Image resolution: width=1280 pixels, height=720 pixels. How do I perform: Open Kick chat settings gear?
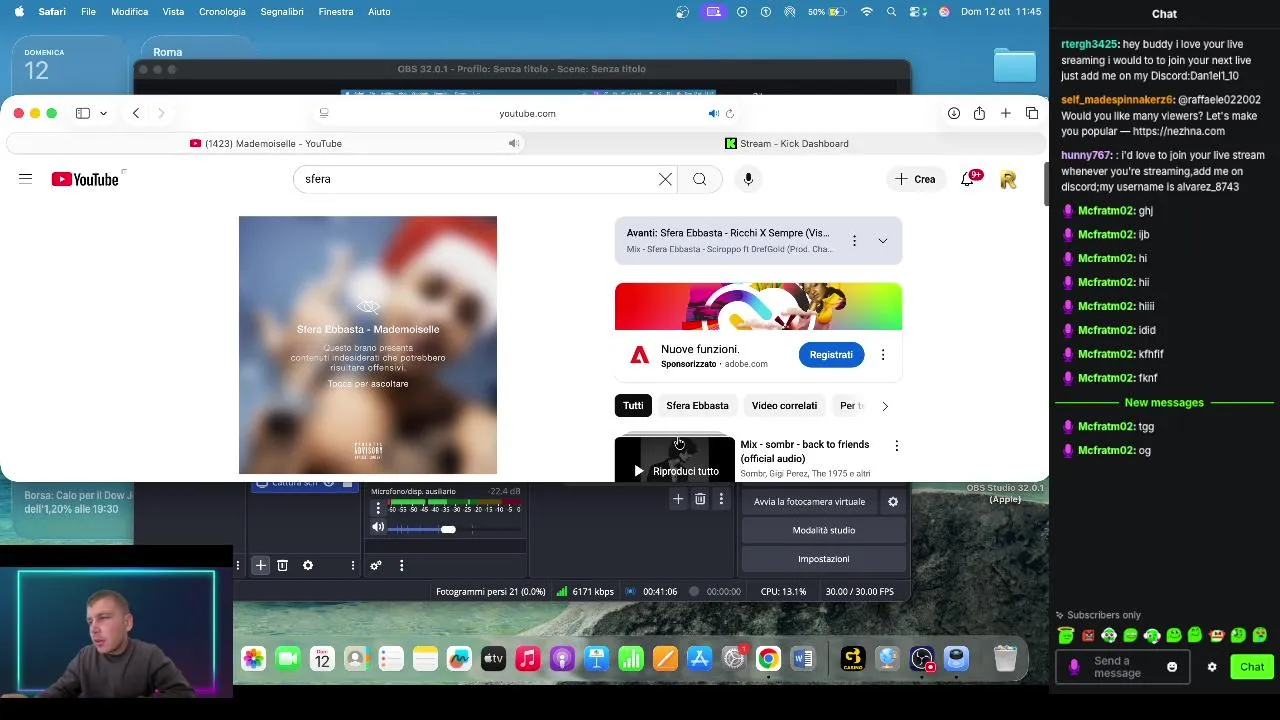[1212, 667]
